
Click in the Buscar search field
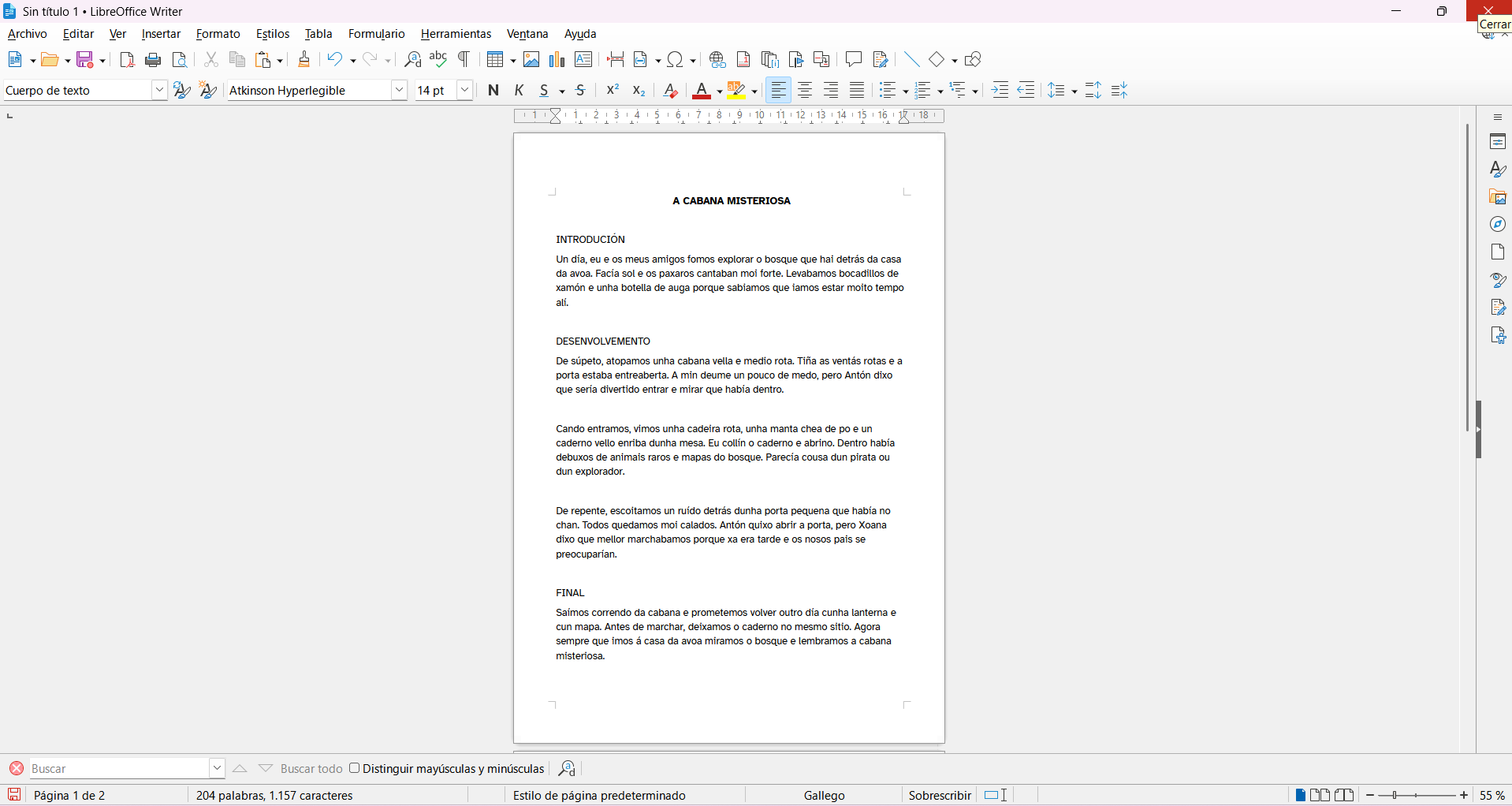118,769
